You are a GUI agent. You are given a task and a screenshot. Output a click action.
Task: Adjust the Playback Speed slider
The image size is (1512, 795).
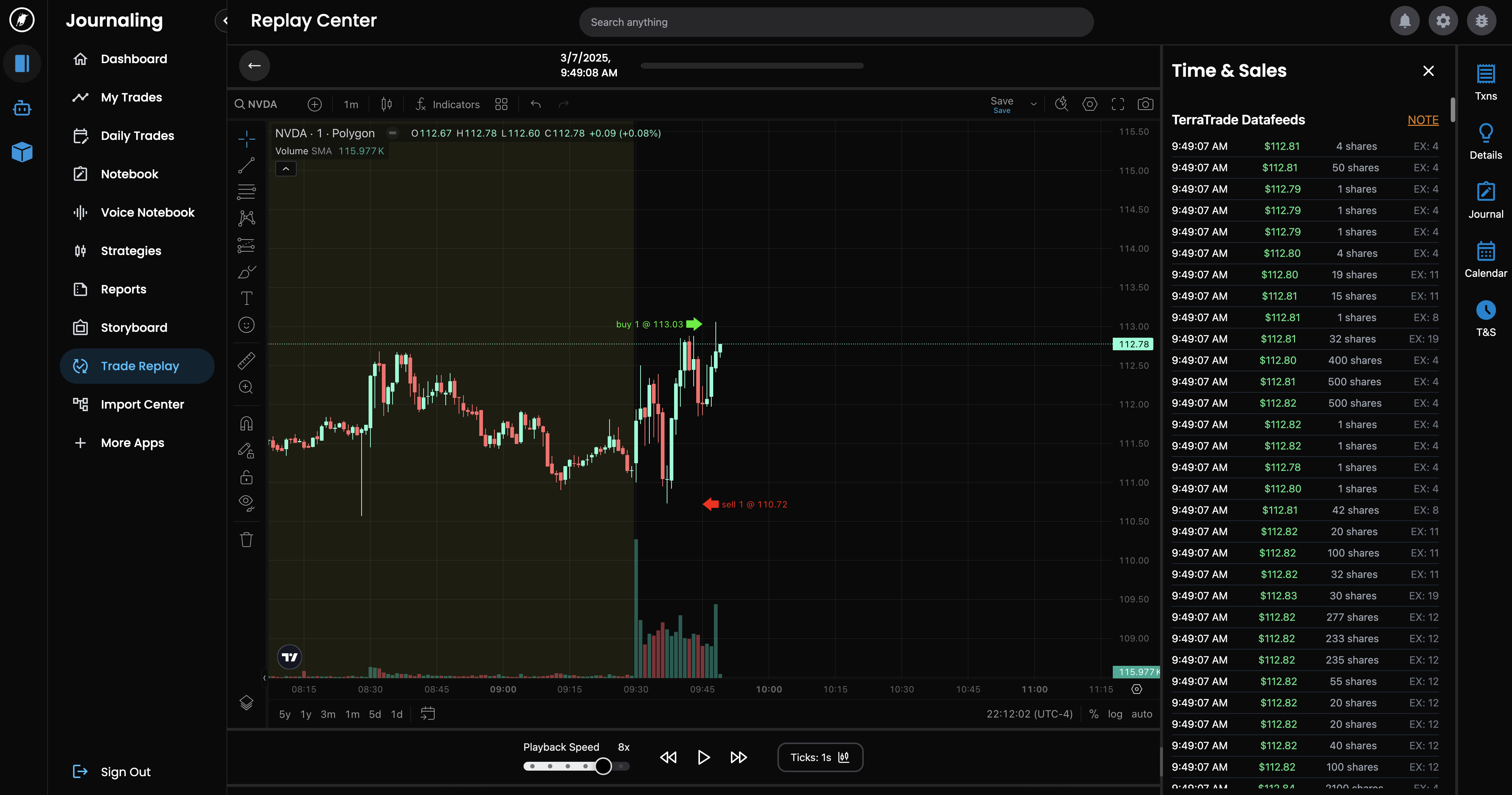pyautogui.click(x=603, y=766)
